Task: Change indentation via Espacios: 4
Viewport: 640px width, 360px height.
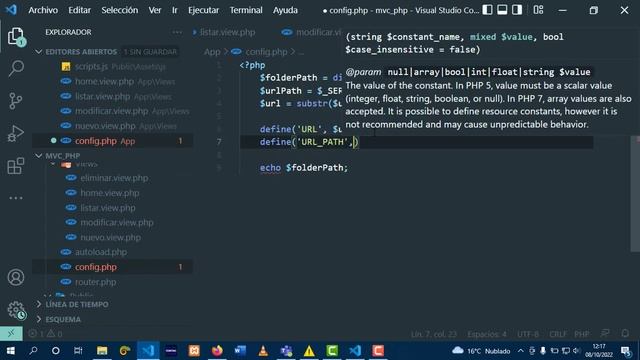Action: (487, 334)
